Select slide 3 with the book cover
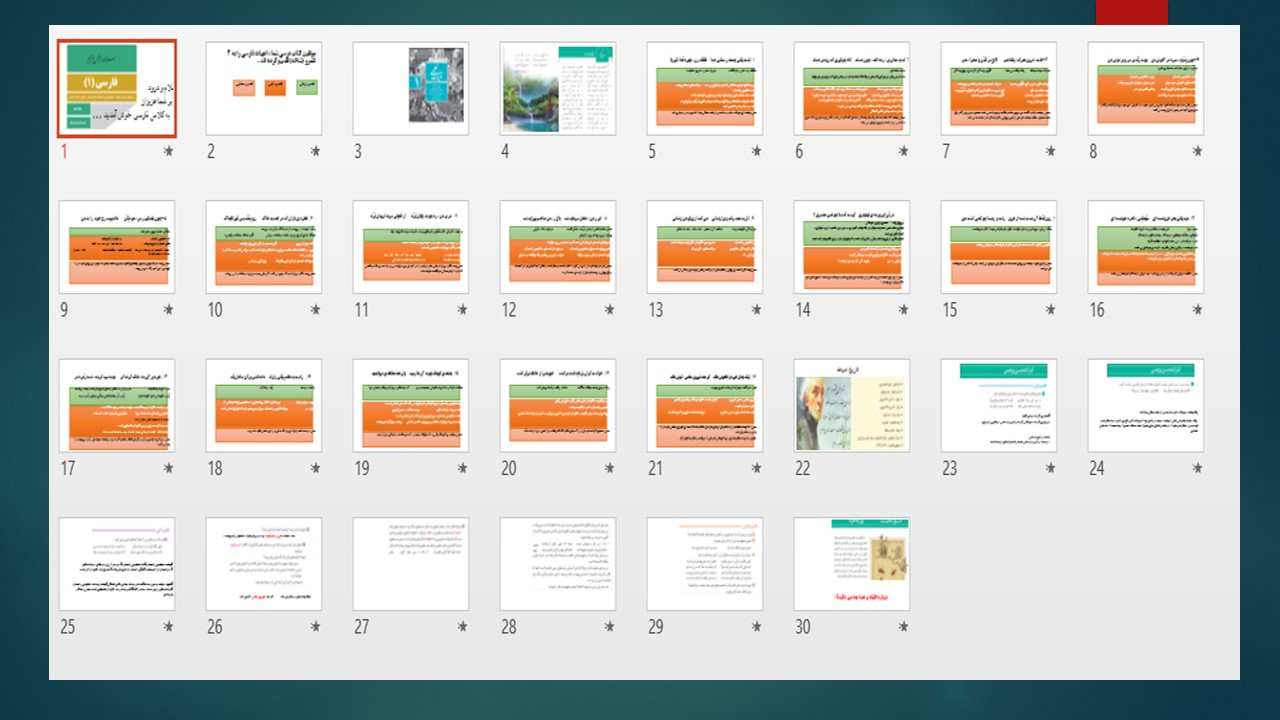This screenshot has width=1280, height=720. [411, 88]
